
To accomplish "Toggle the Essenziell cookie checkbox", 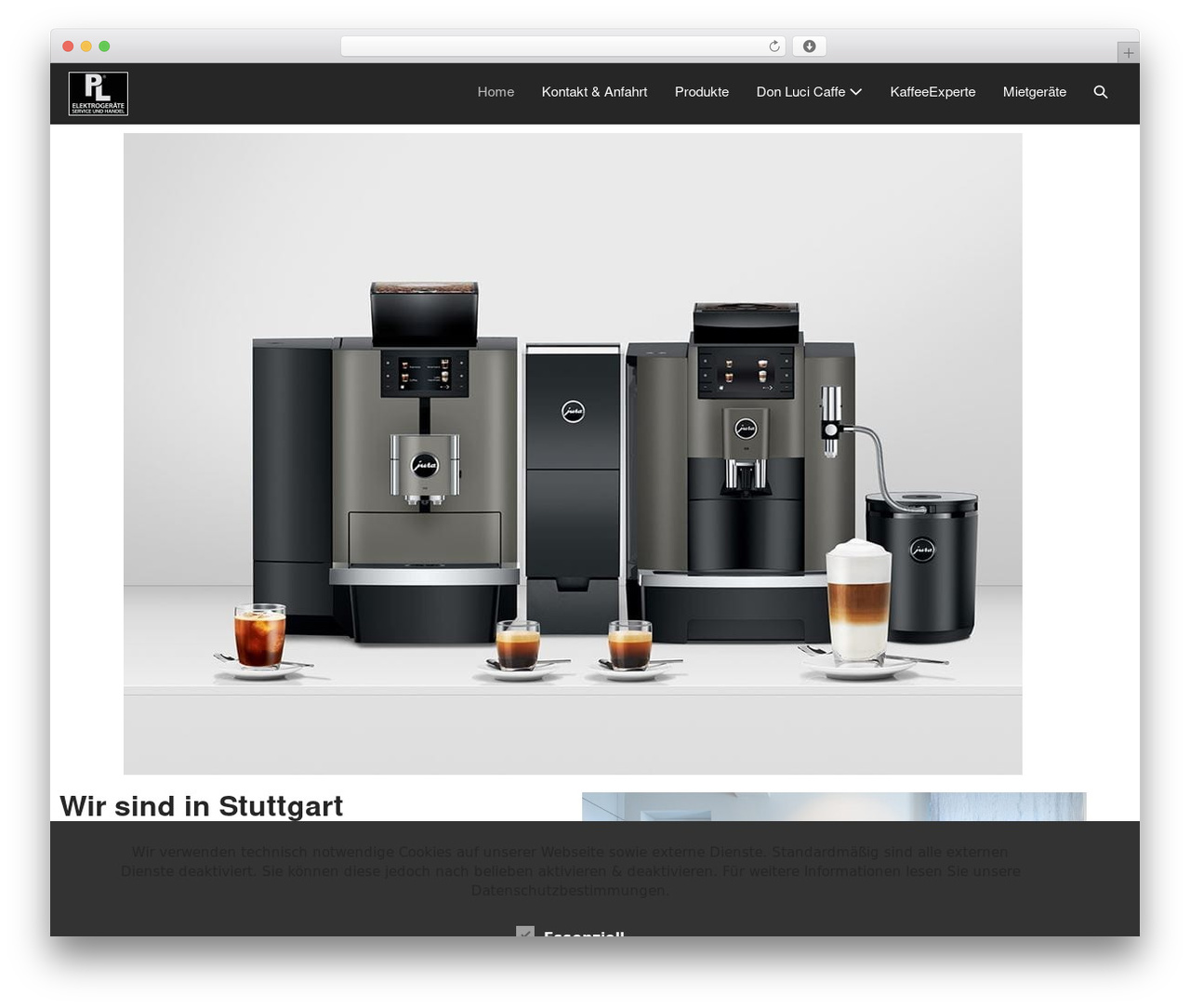I will (525, 931).
